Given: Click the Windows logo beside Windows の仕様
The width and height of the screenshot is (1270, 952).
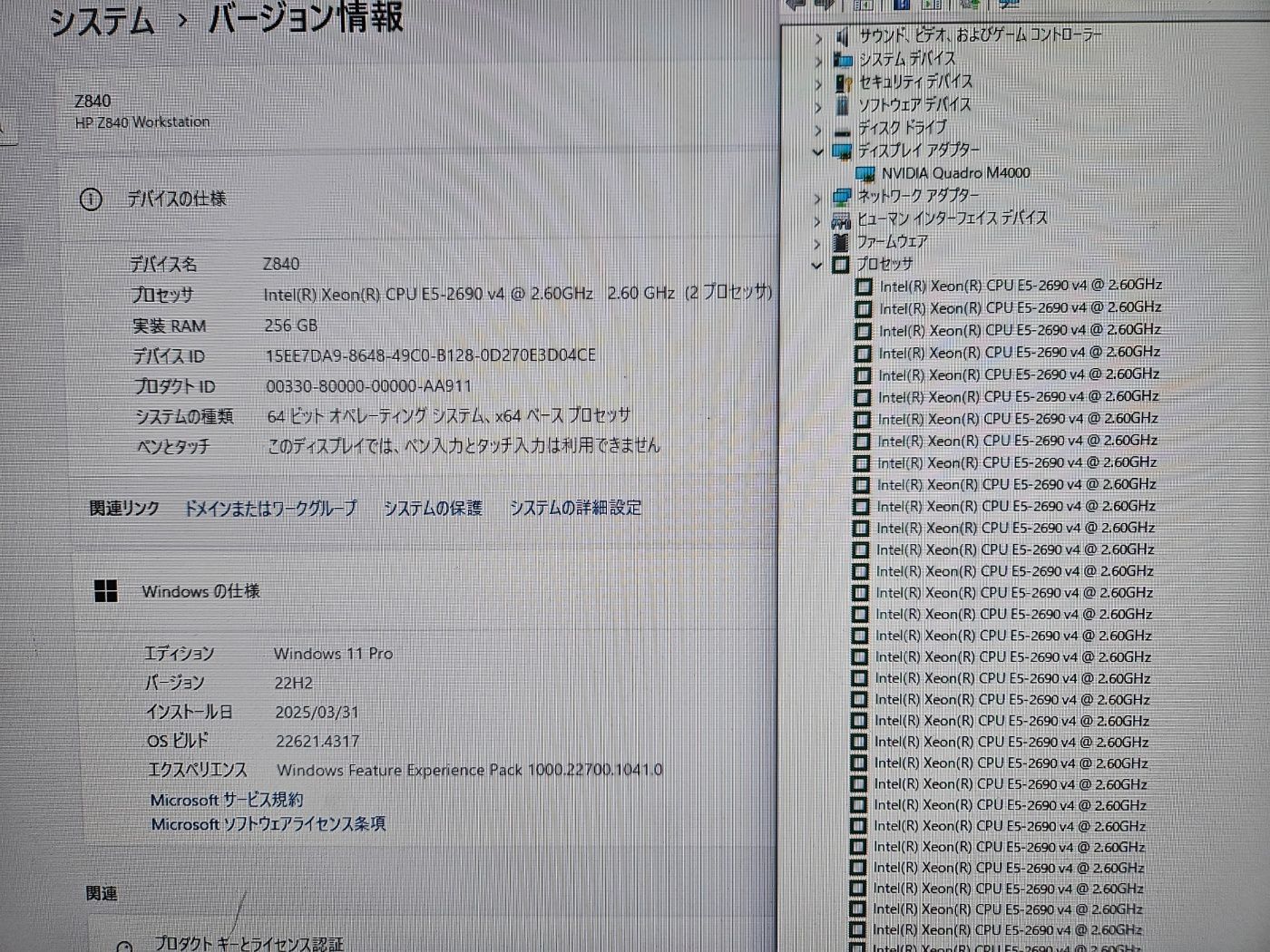Looking at the screenshot, I should coord(106,592).
